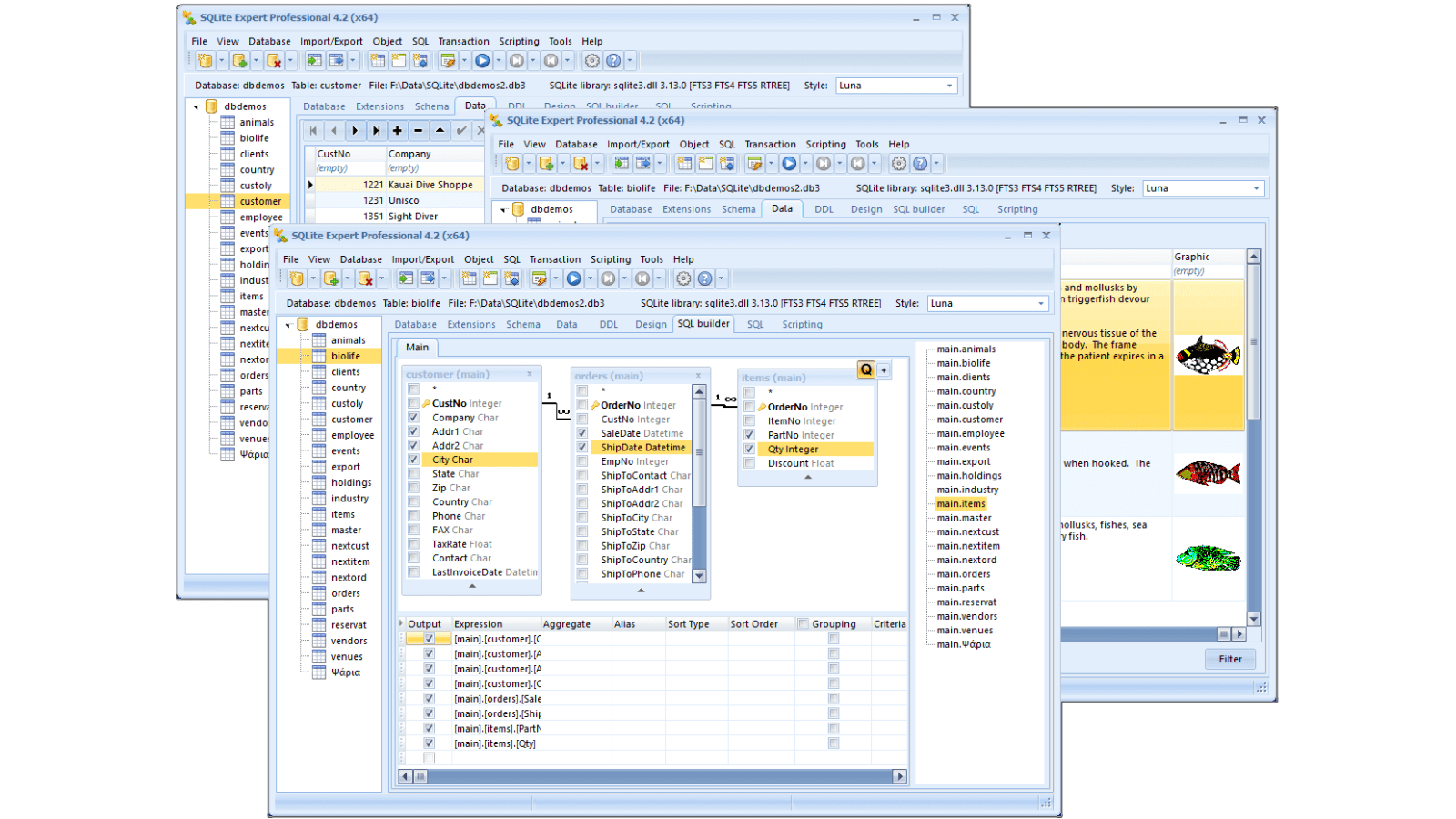This screenshot has width=1456, height=819.
Task: Click First record navigator in customer window
Action: pyautogui.click(x=313, y=131)
